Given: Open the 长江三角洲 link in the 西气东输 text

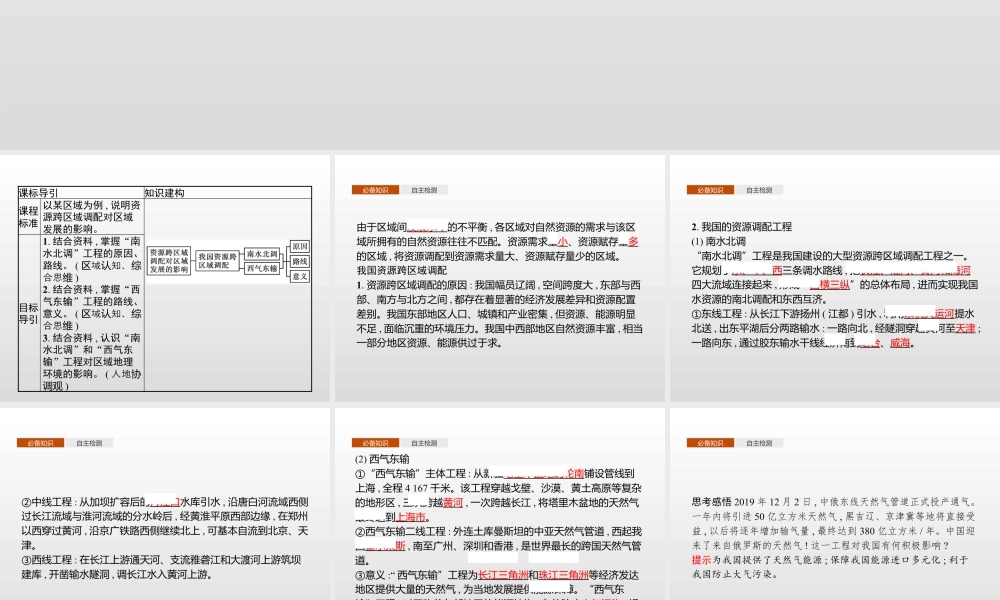Looking at the screenshot, I should coord(503,574).
